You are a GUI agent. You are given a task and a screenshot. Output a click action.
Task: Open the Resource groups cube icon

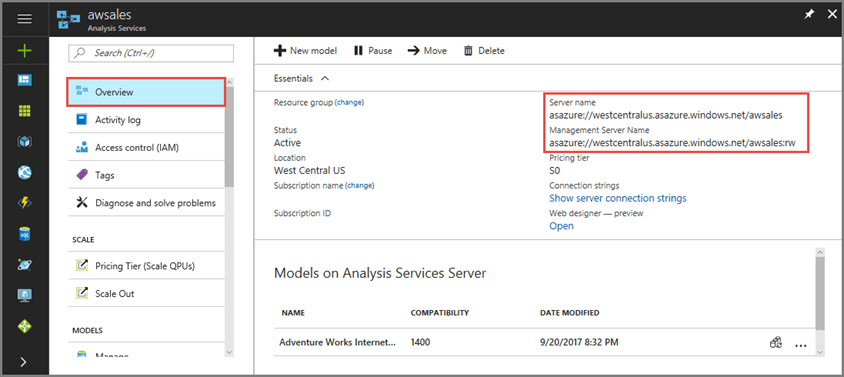point(24,142)
